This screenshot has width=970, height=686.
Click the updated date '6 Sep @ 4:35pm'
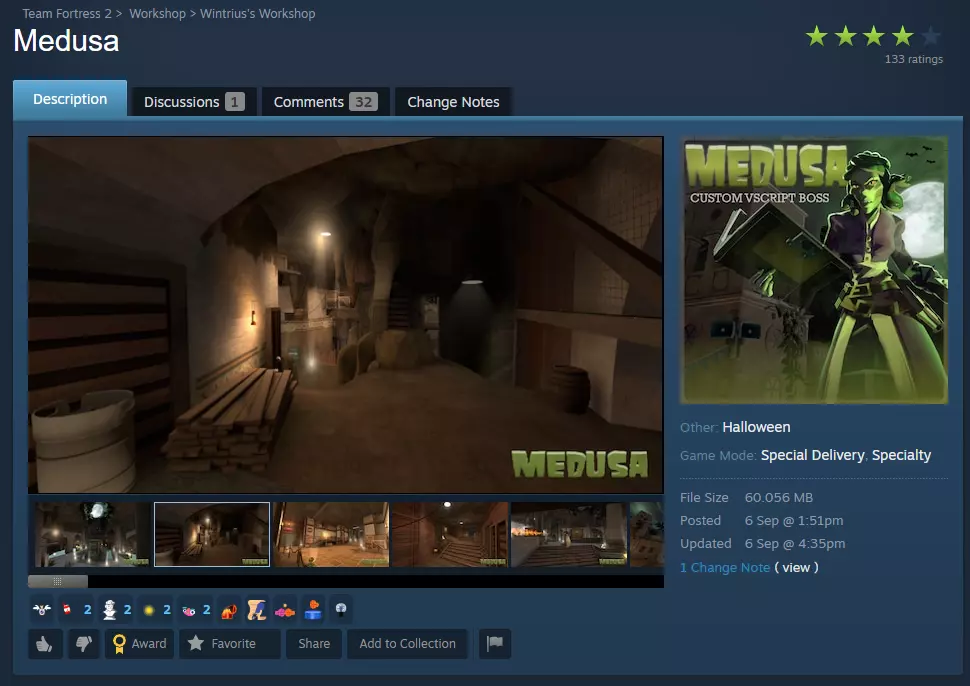point(794,544)
